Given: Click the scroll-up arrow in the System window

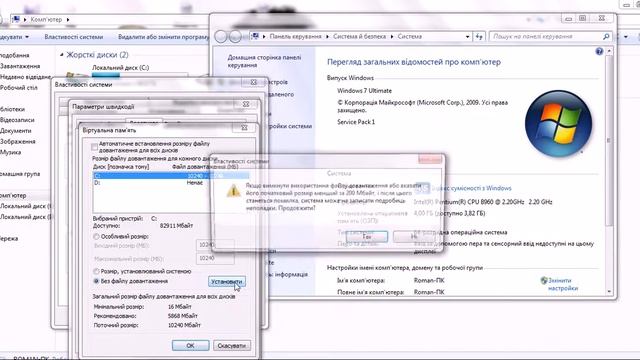Looking at the screenshot, I should click(609, 51).
